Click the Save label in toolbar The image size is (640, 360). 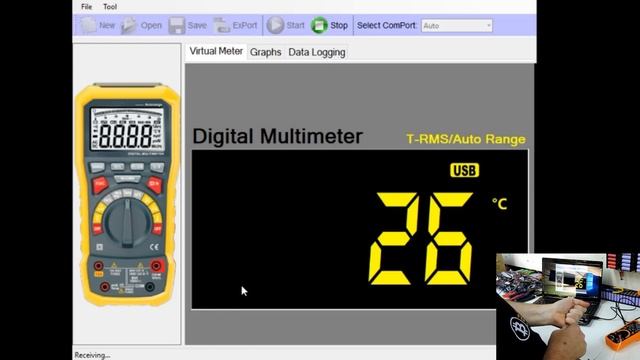point(197,25)
